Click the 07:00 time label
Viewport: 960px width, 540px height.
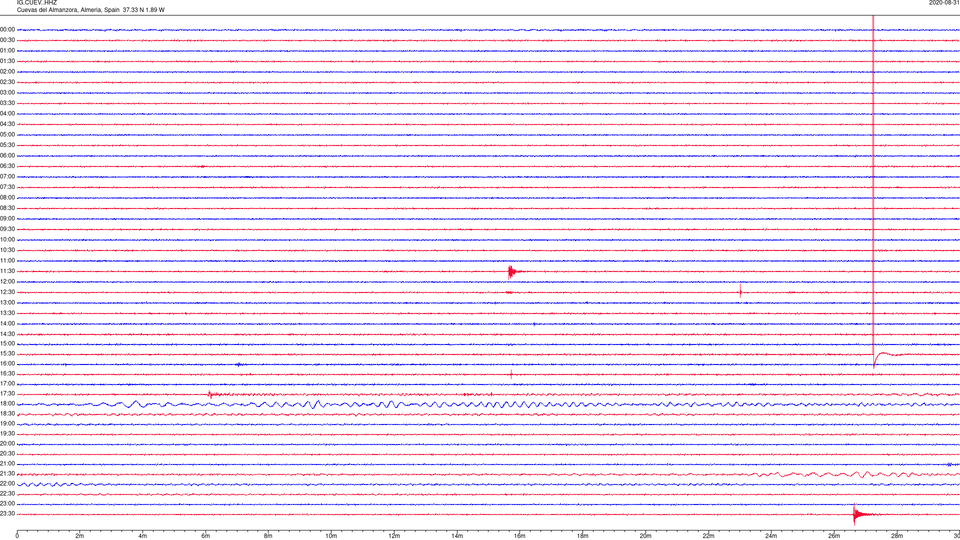[7, 176]
